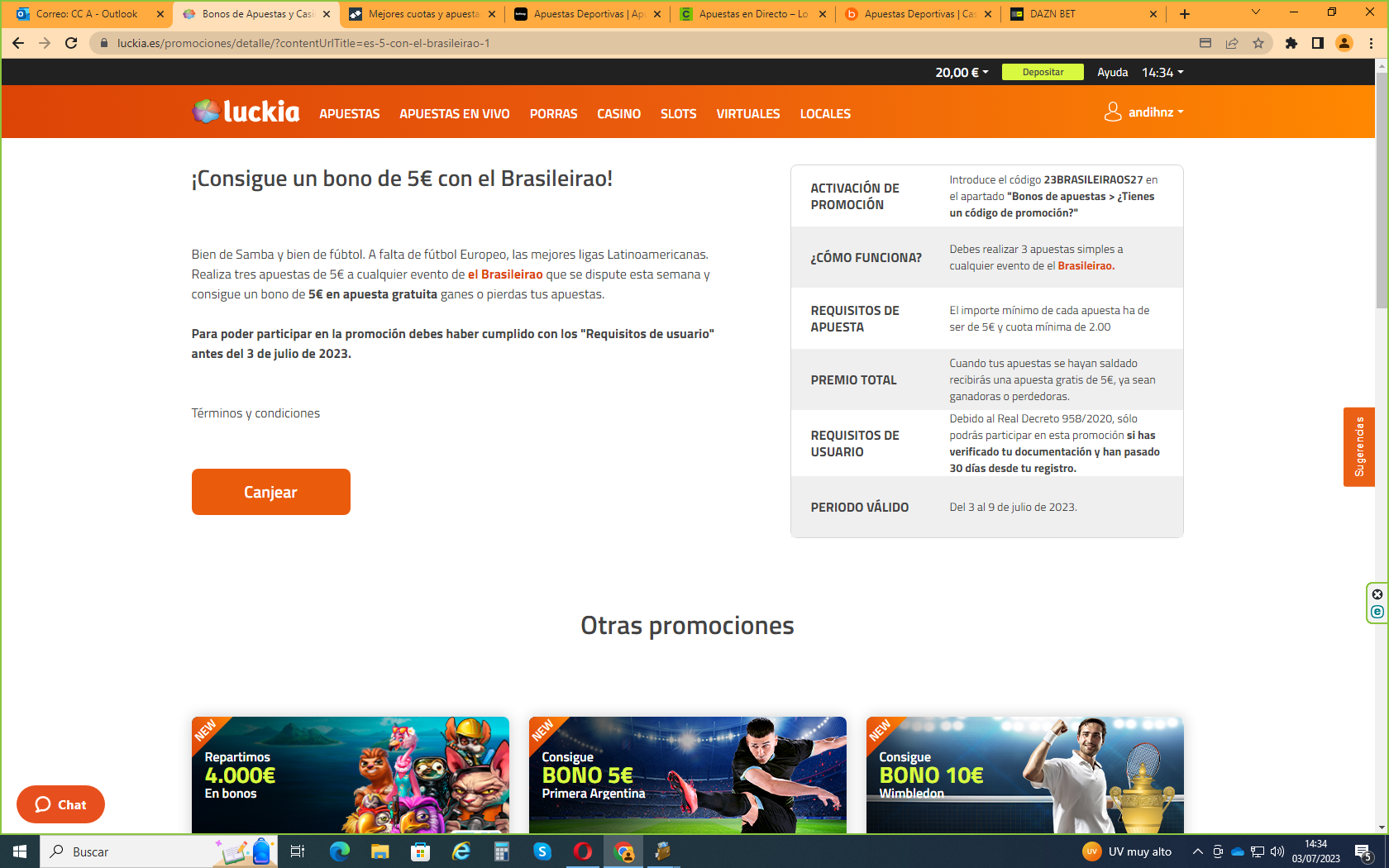1389x868 pixels.
Task: Open the andihnz user account icon
Action: pyautogui.click(x=1113, y=112)
